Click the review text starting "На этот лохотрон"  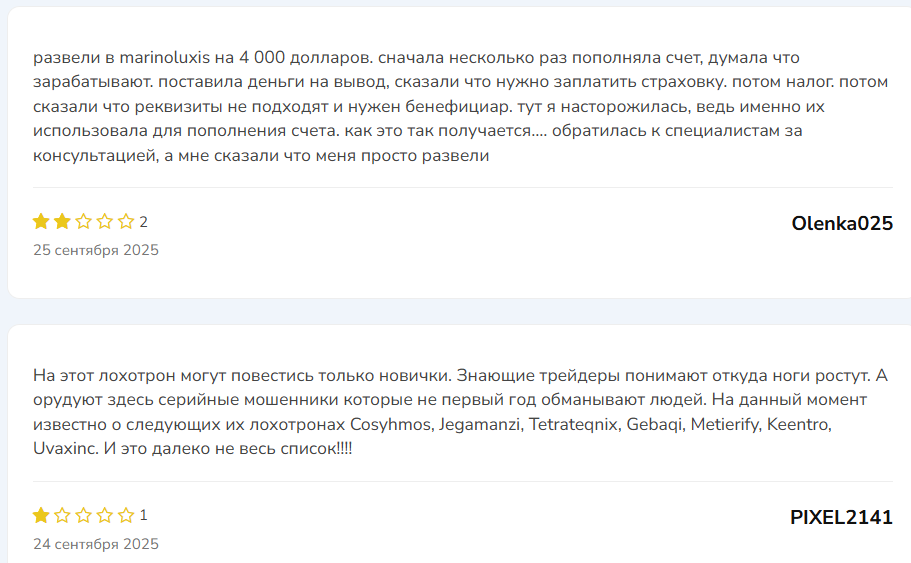pos(461,412)
